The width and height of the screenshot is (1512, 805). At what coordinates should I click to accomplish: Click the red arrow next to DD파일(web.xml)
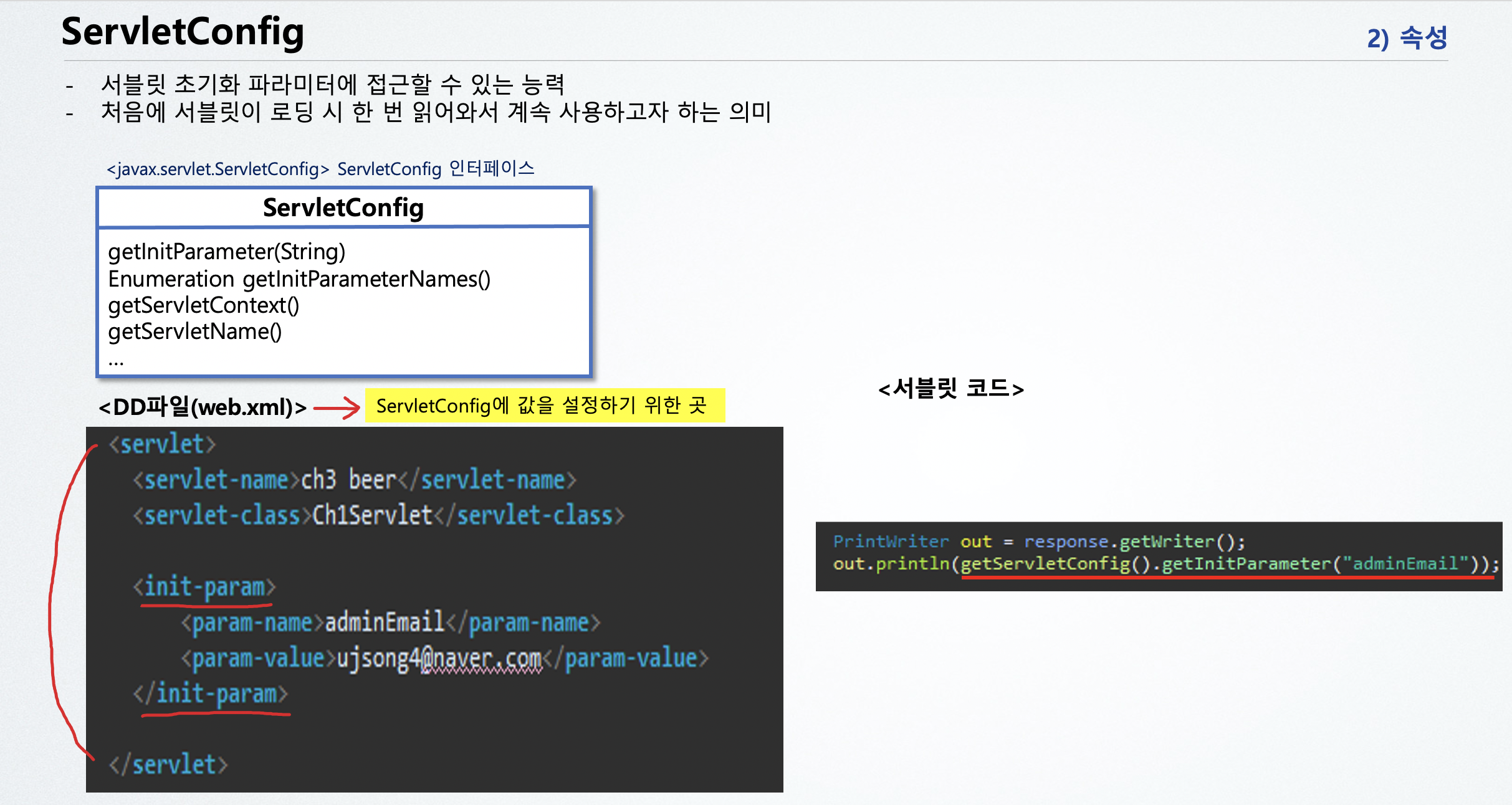(x=337, y=408)
